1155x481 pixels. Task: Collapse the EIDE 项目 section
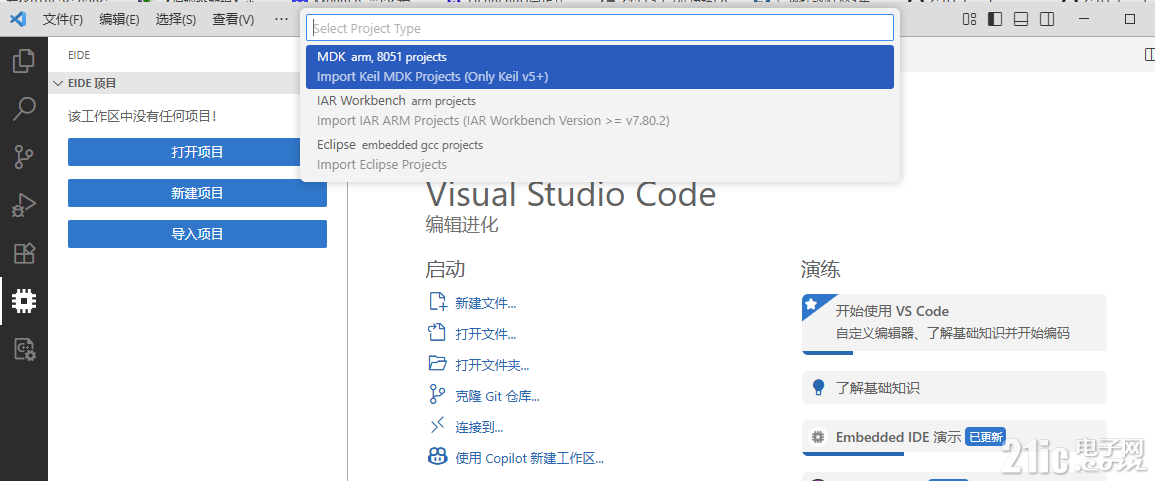click(58, 83)
